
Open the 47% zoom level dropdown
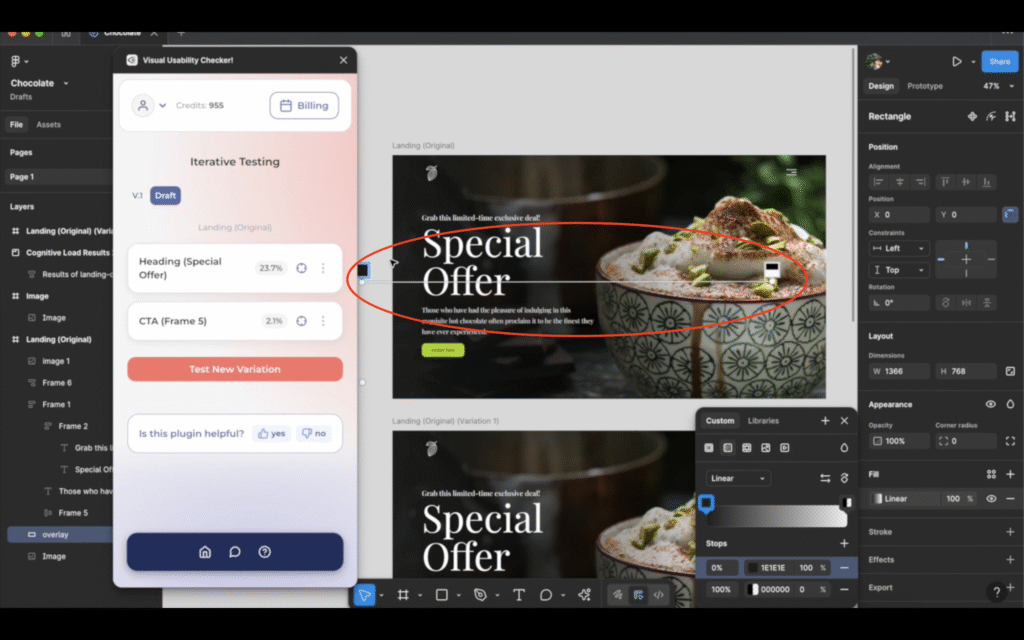click(996, 86)
